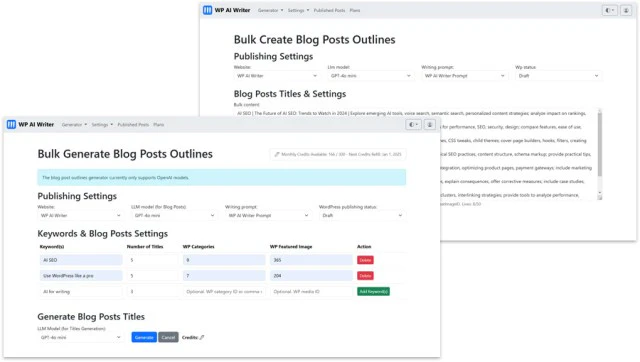Click the AI SEO keyword field
The width and height of the screenshot is (640, 362).
[81, 260]
